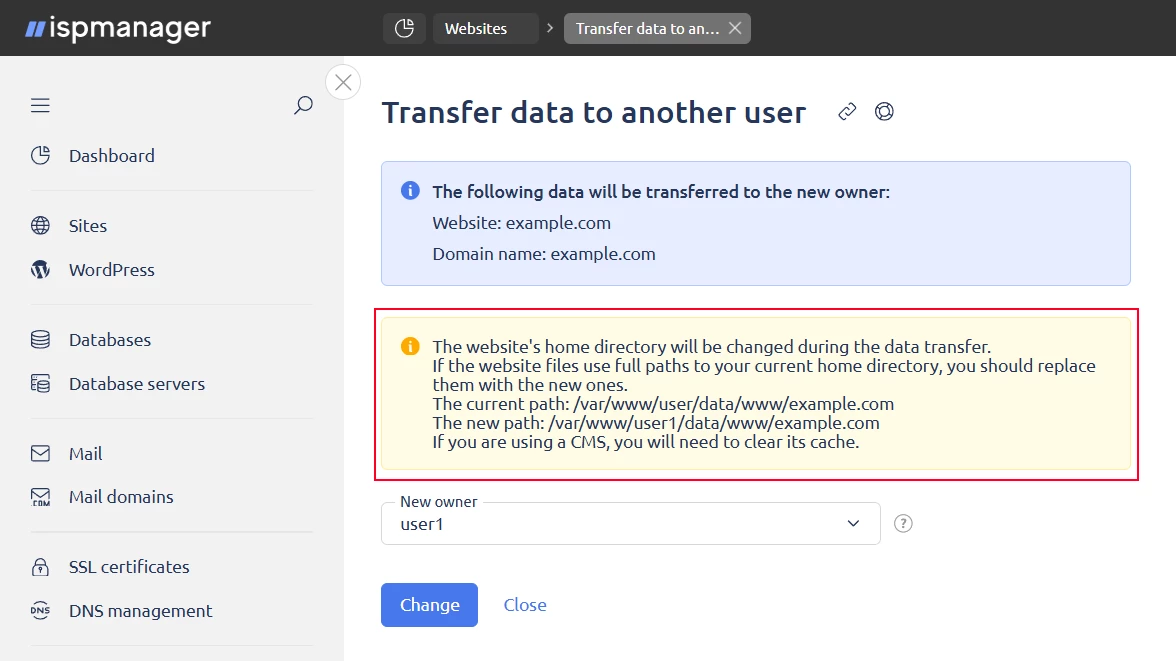Click the SSL certificates padlock icon
Image resolution: width=1176 pixels, height=661 pixels.
(x=40, y=567)
